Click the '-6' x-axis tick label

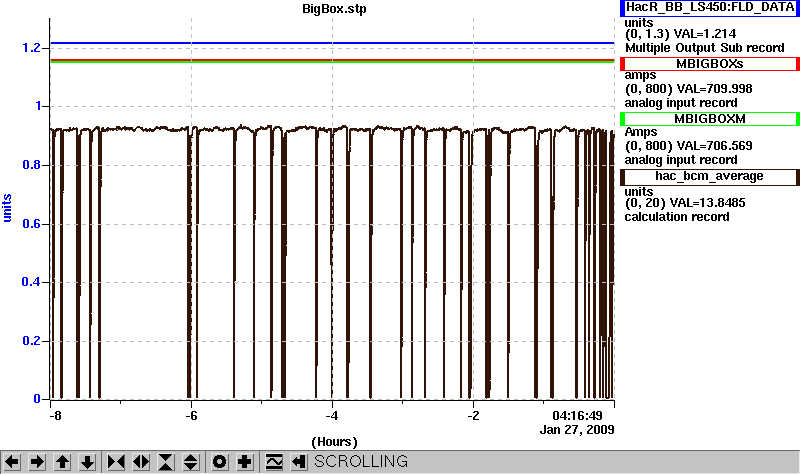[191, 416]
